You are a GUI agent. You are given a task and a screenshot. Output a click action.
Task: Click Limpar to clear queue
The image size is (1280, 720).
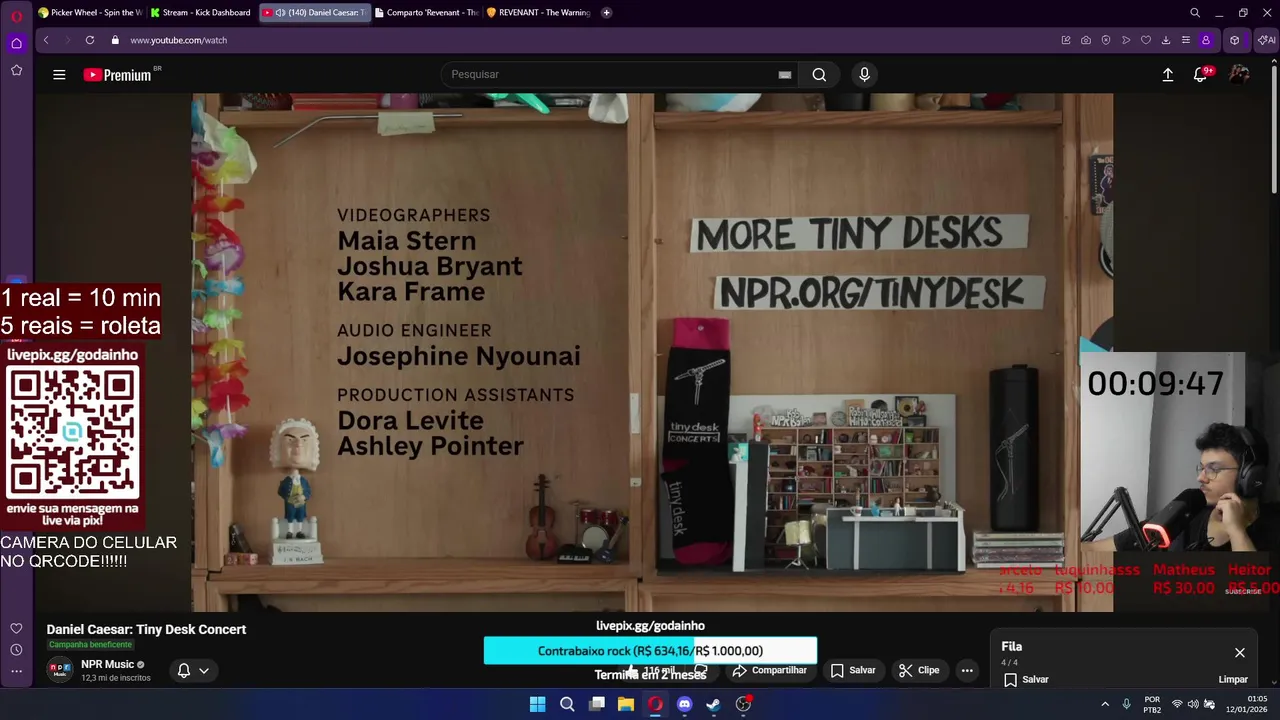(1233, 679)
